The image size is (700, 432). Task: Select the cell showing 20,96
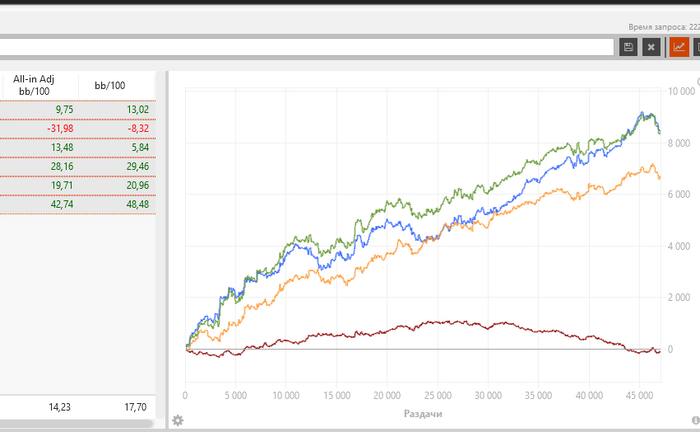138,185
